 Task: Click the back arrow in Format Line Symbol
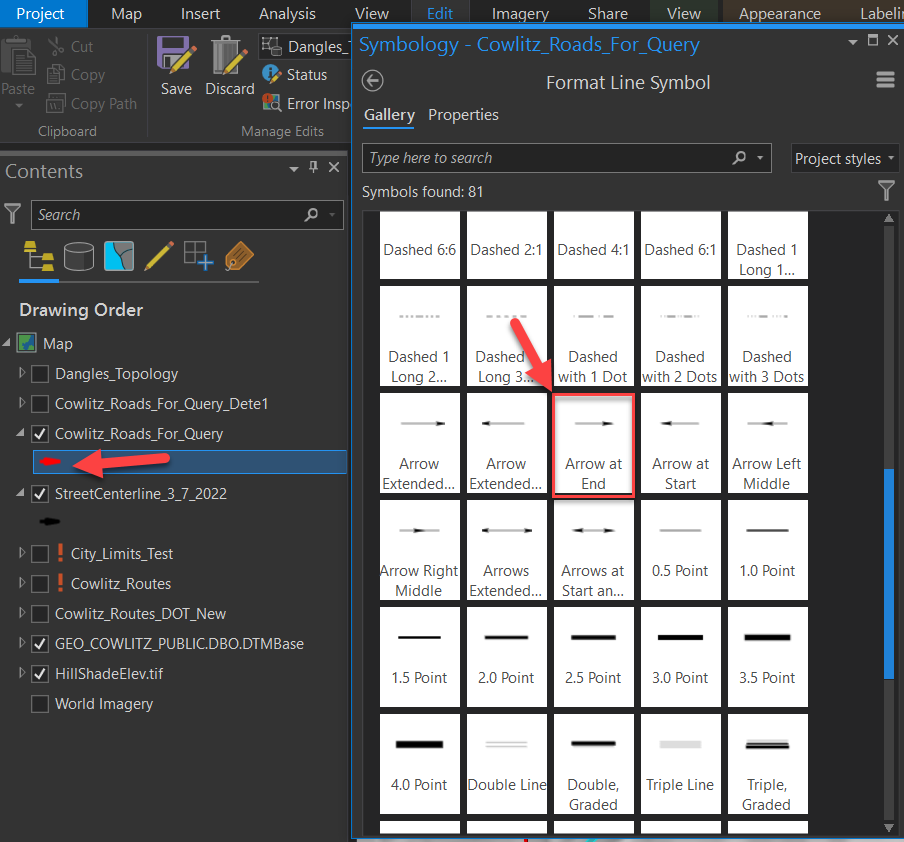(x=371, y=82)
